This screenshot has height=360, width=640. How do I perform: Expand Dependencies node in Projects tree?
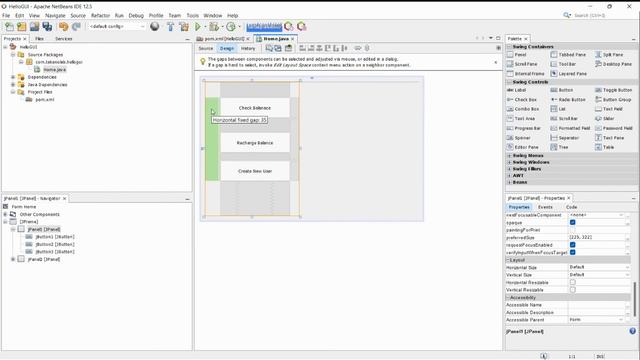point(13,77)
